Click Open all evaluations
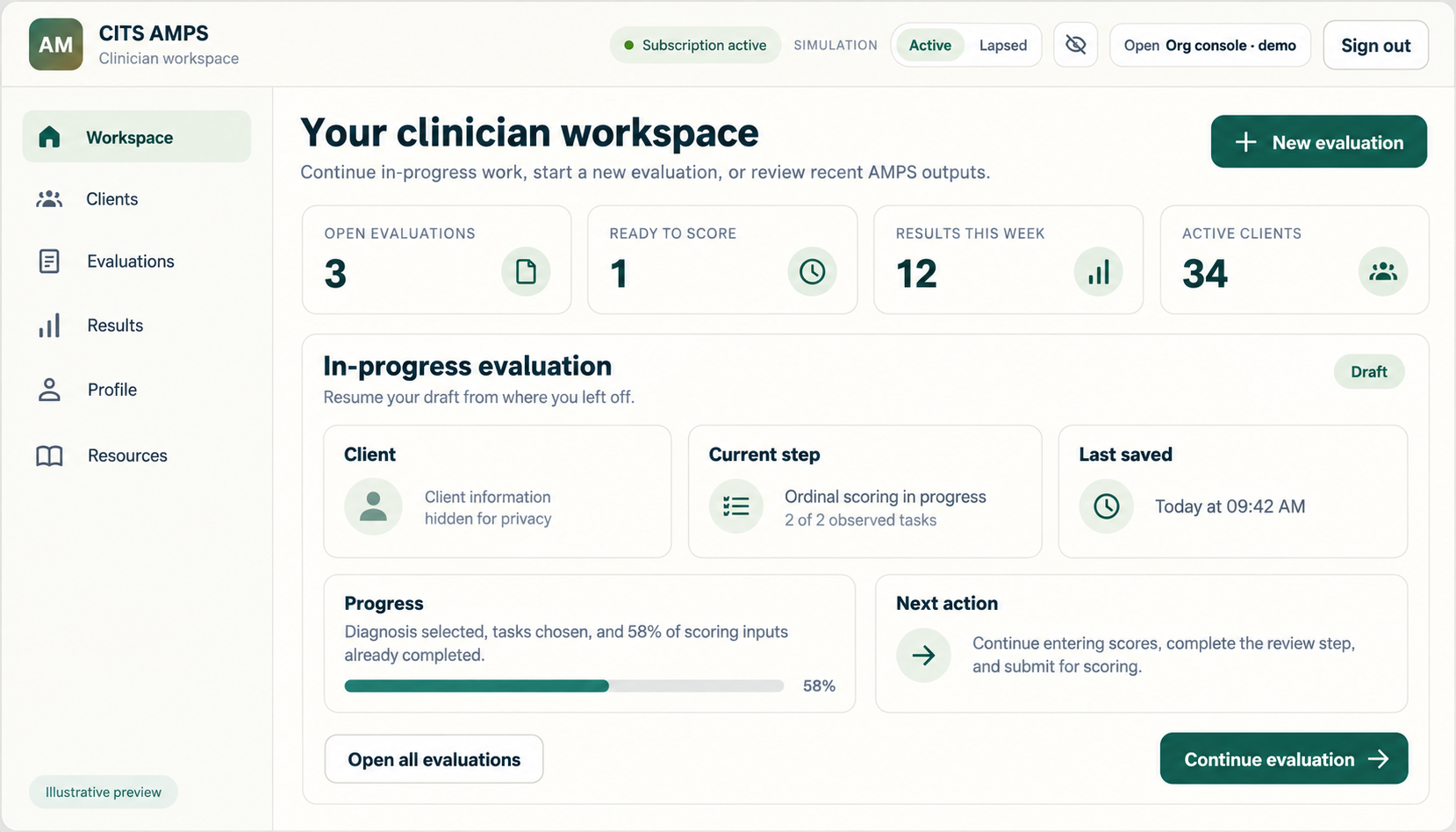1456x832 pixels. pyautogui.click(x=434, y=759)
